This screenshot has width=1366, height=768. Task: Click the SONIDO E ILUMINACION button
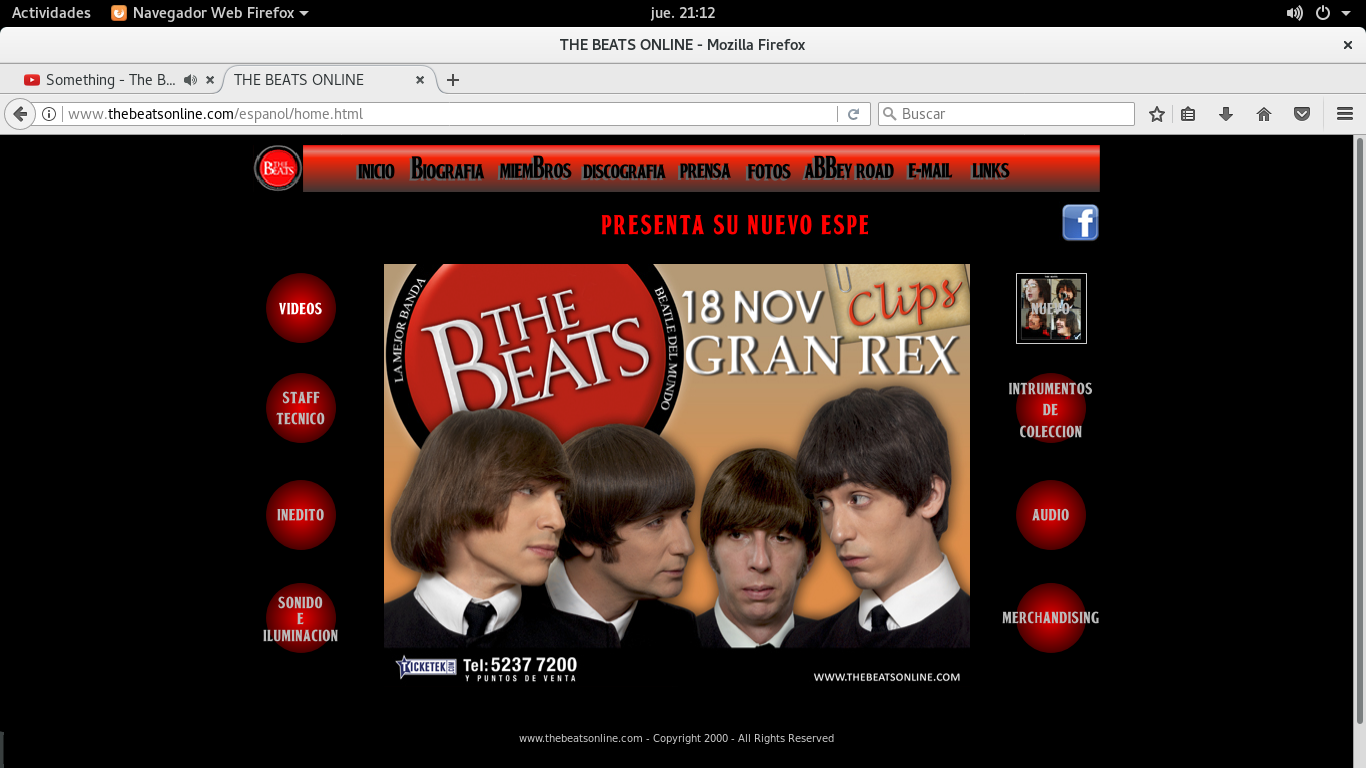tap(301, 618)
